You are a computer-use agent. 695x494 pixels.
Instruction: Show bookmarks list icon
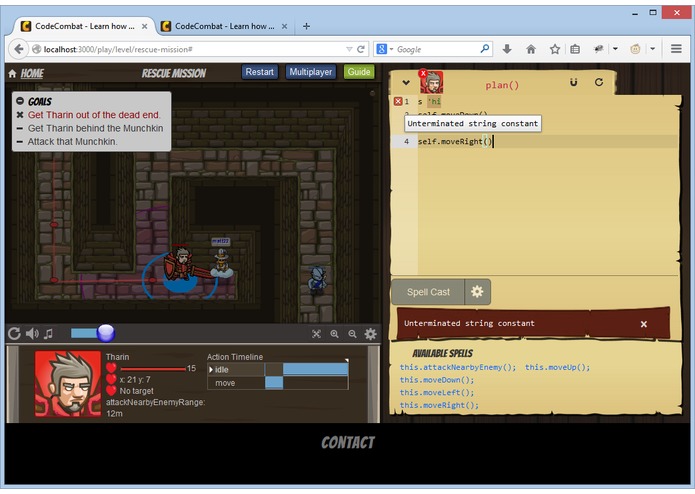coord(575,49)
